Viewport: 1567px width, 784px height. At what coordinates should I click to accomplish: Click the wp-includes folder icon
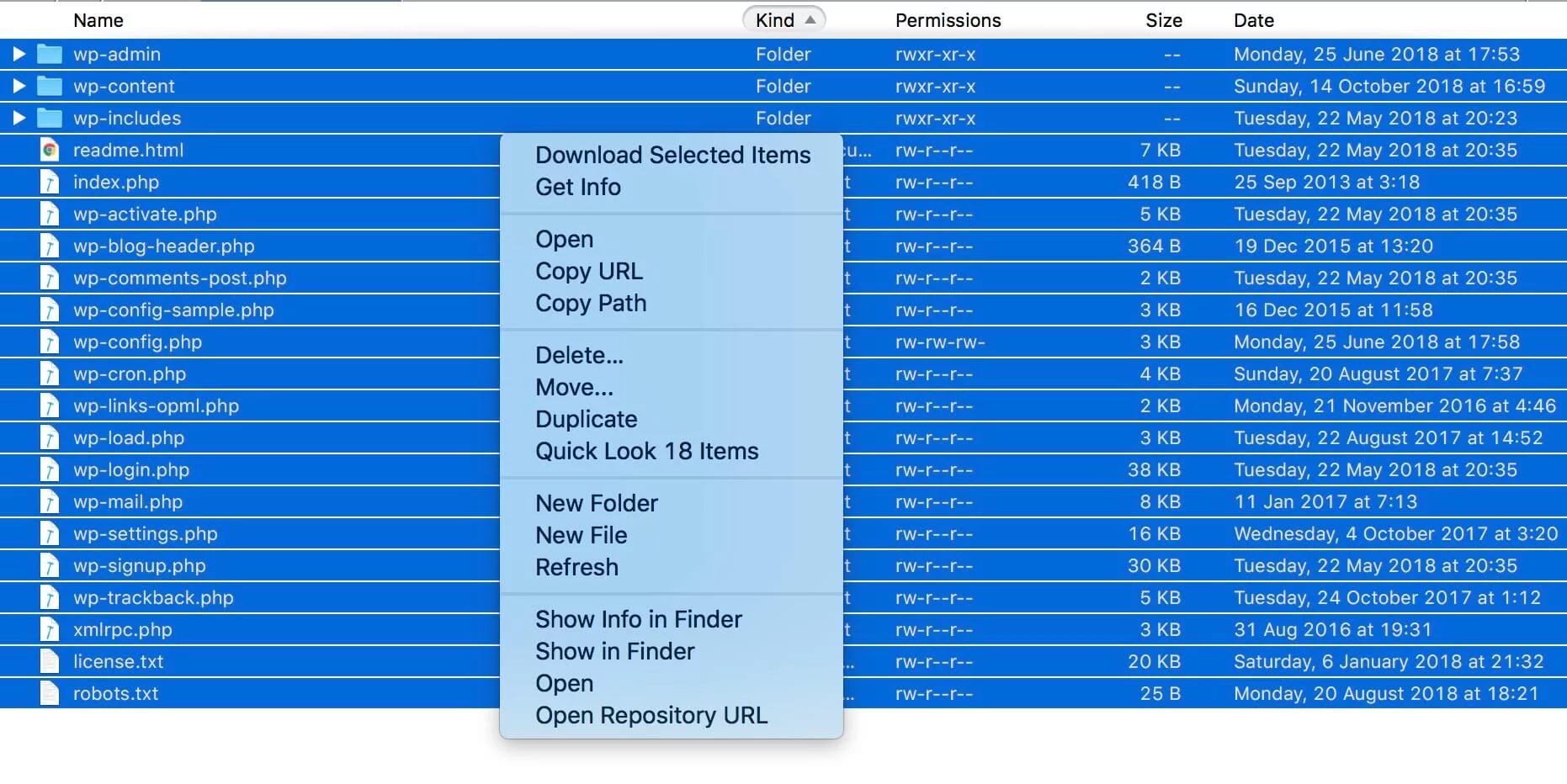pos(50,119)
